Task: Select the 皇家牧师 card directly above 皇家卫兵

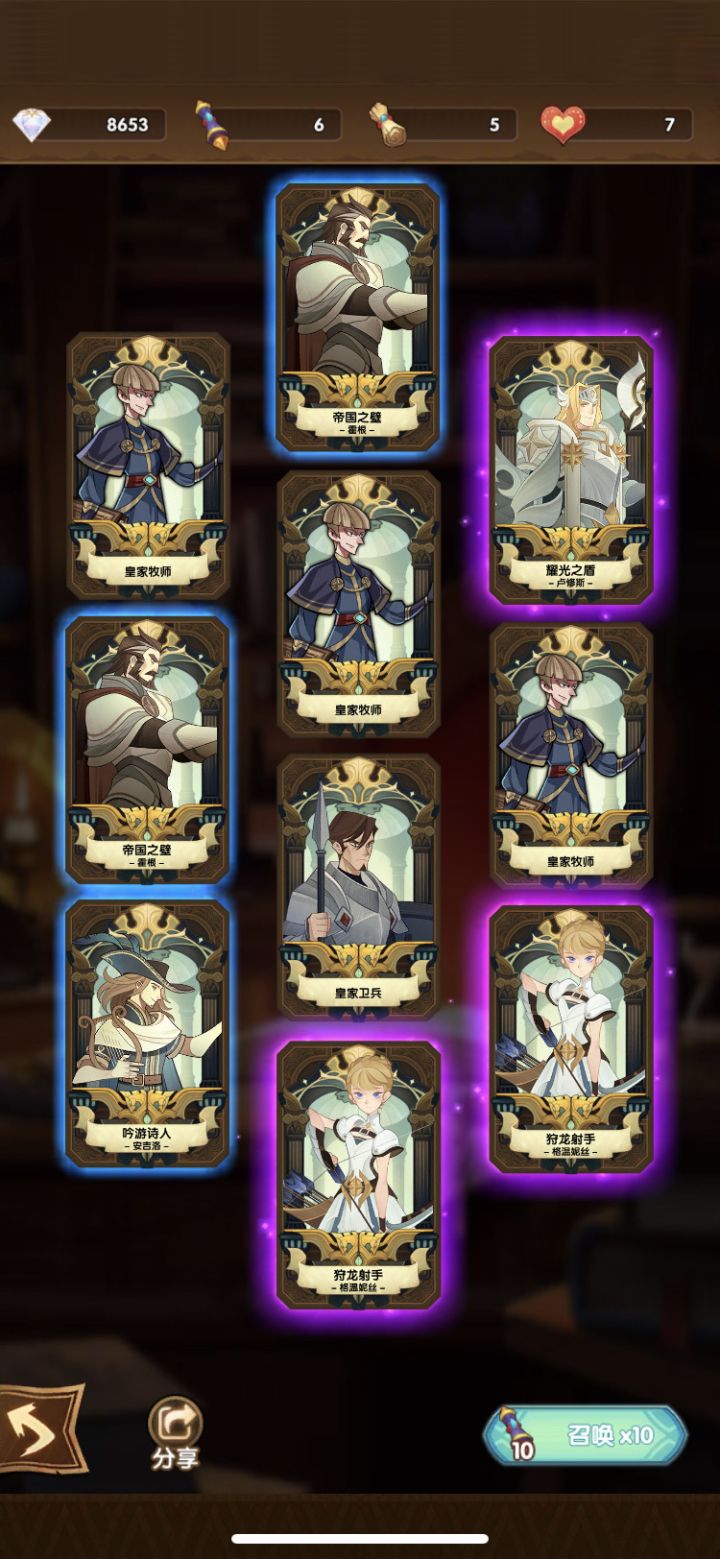Action: tap(359, 603)
